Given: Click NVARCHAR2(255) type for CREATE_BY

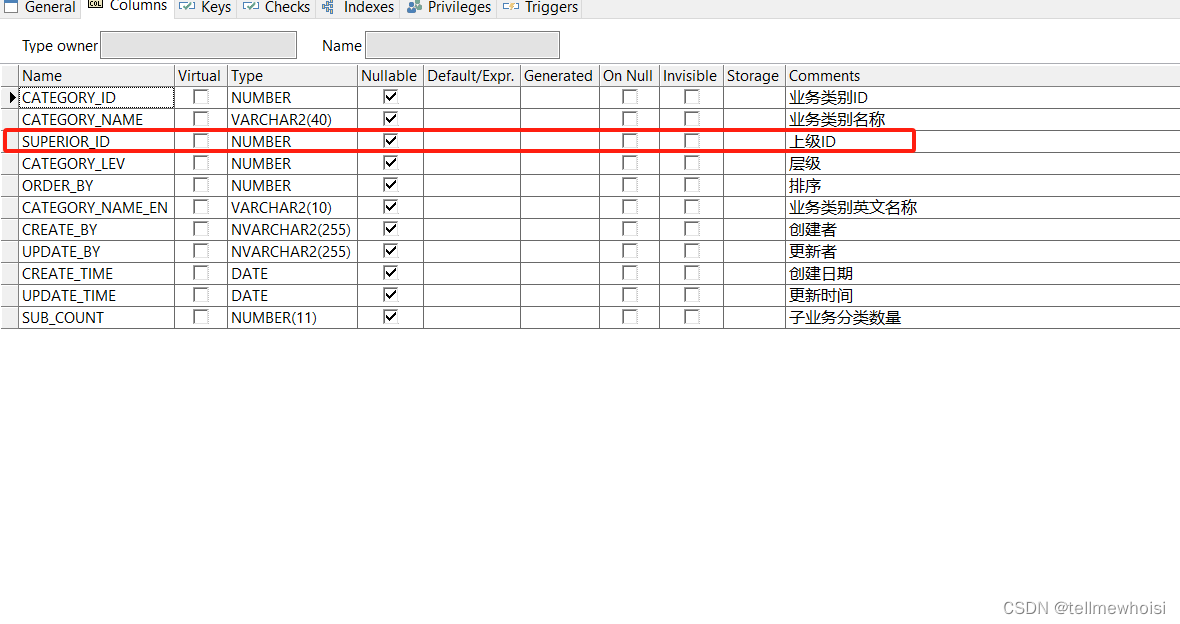Looking at the screenshot, I should click(x=292, y=230).
